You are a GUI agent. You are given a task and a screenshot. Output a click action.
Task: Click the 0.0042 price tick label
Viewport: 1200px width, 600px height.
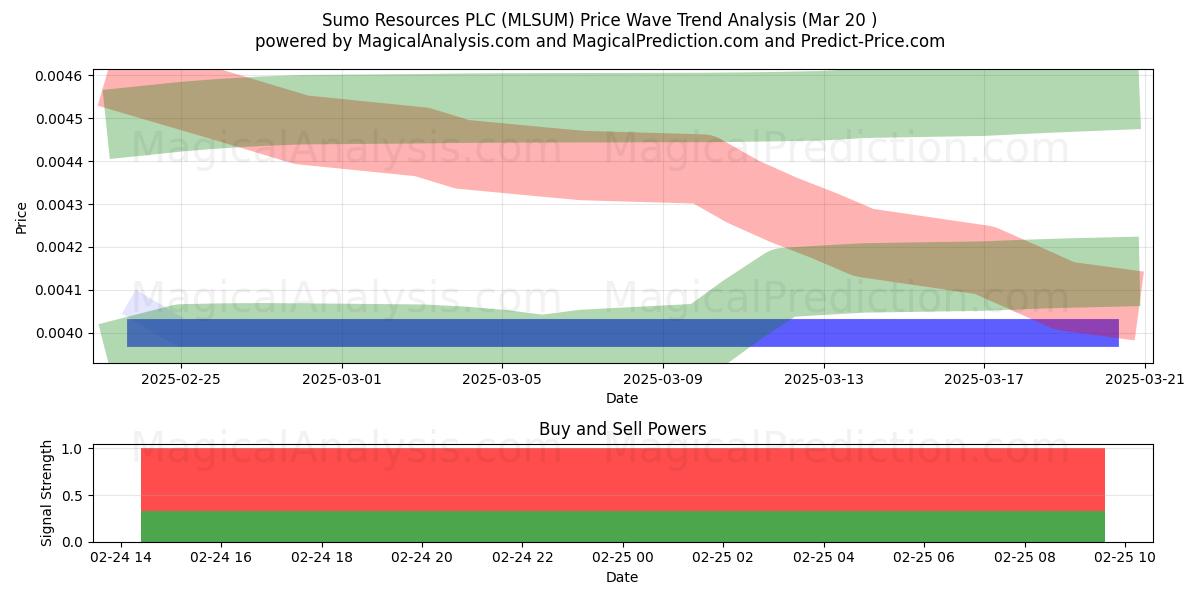pos(60,247)
